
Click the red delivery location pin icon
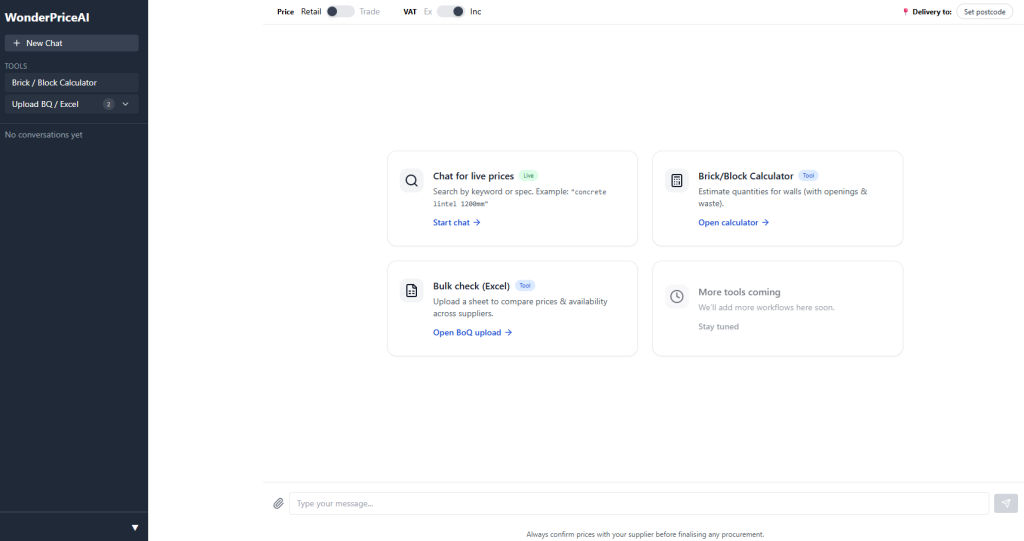pos(905,12)
